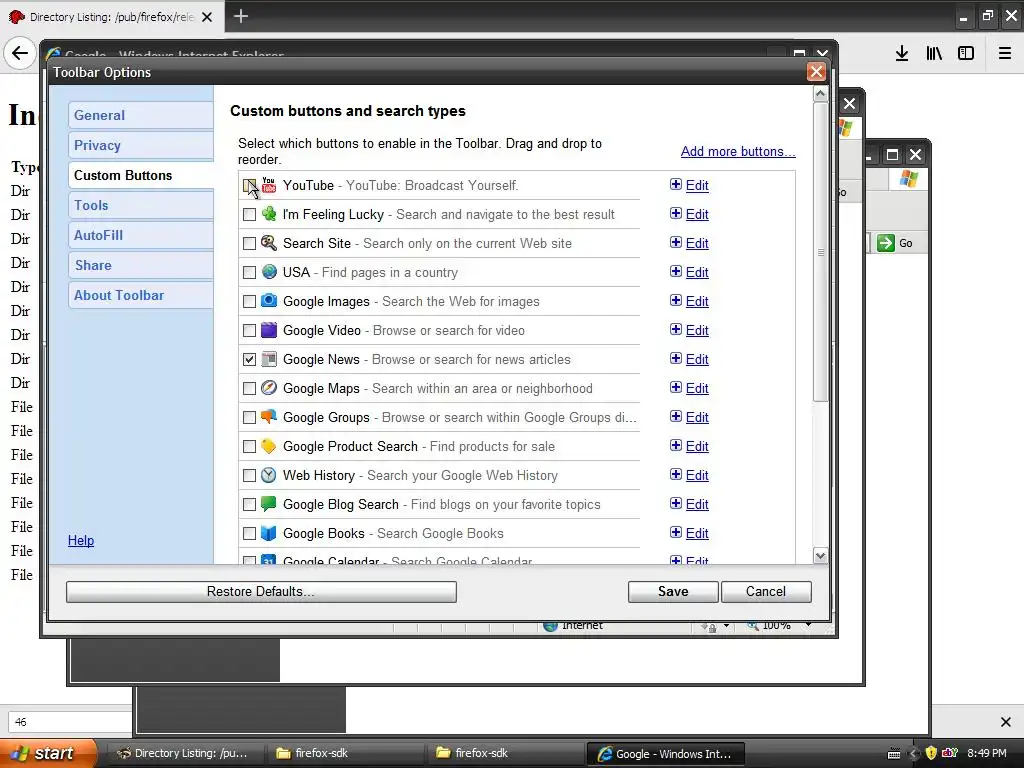Viewport: 1024px width, 768px height.
Task: Click the tray keyboard icon
Action: click(x=894, y=754)
